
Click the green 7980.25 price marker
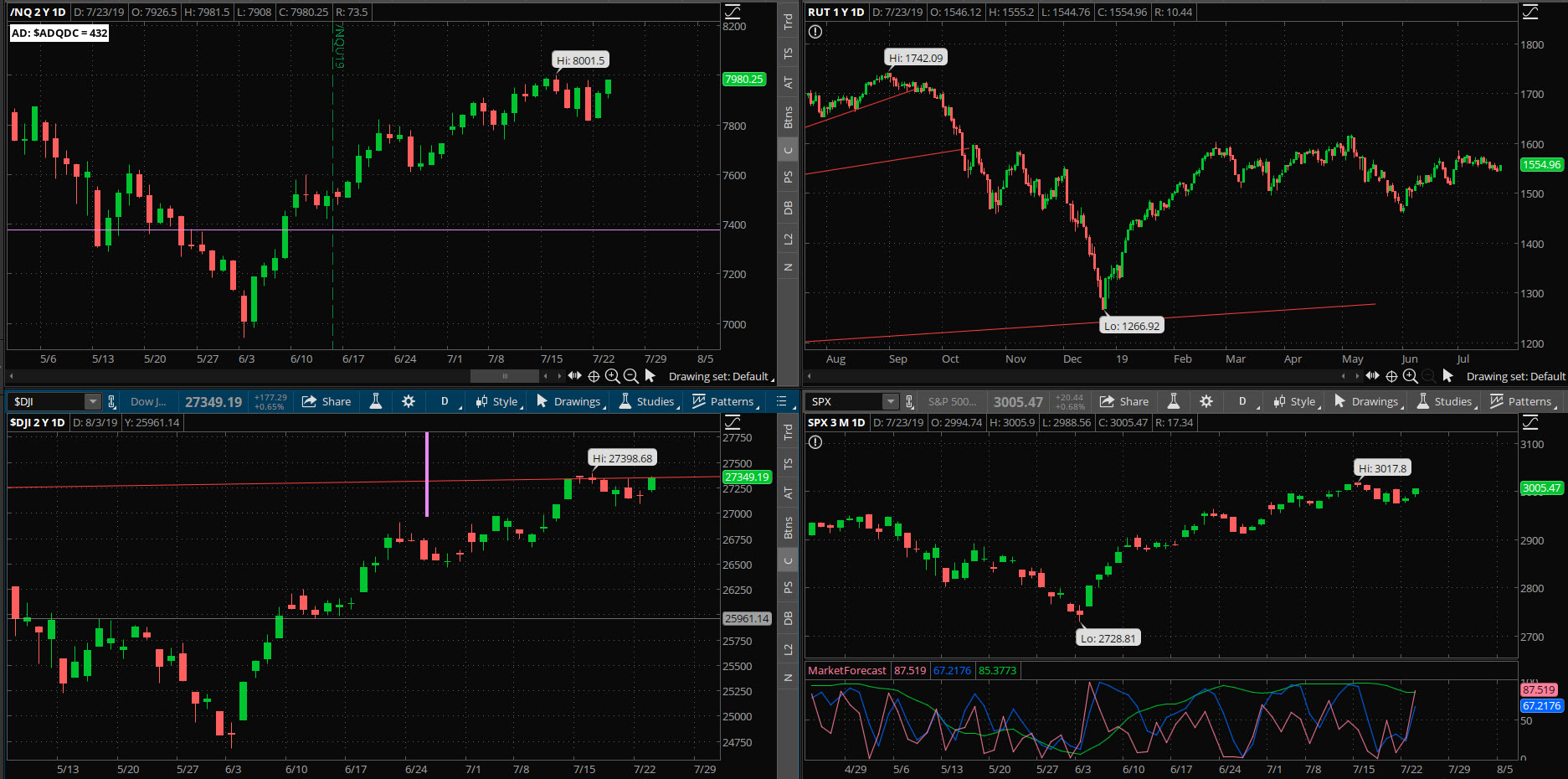coord(744,79)
